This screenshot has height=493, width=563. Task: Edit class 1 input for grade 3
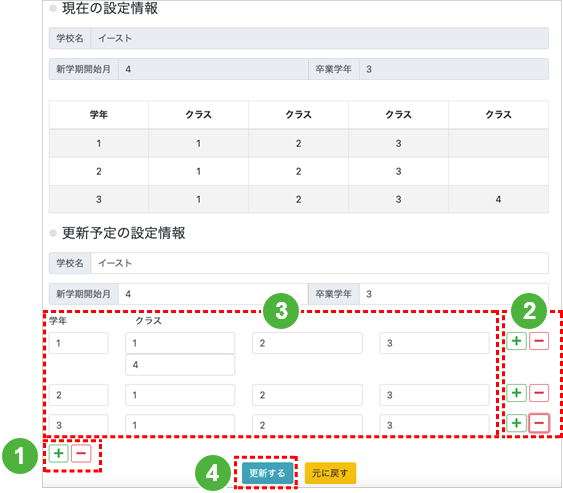[x=180, y=425]
